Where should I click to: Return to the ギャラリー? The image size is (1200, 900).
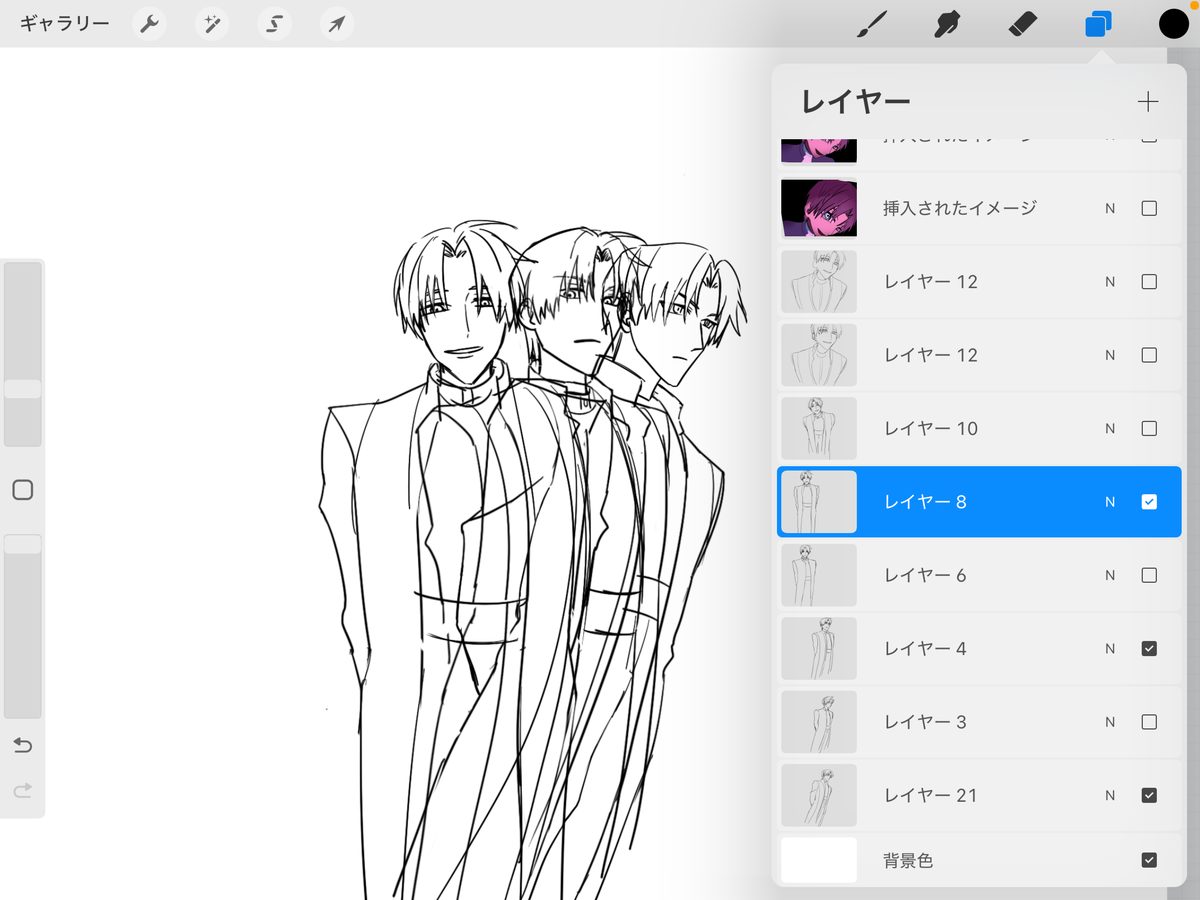65,24
